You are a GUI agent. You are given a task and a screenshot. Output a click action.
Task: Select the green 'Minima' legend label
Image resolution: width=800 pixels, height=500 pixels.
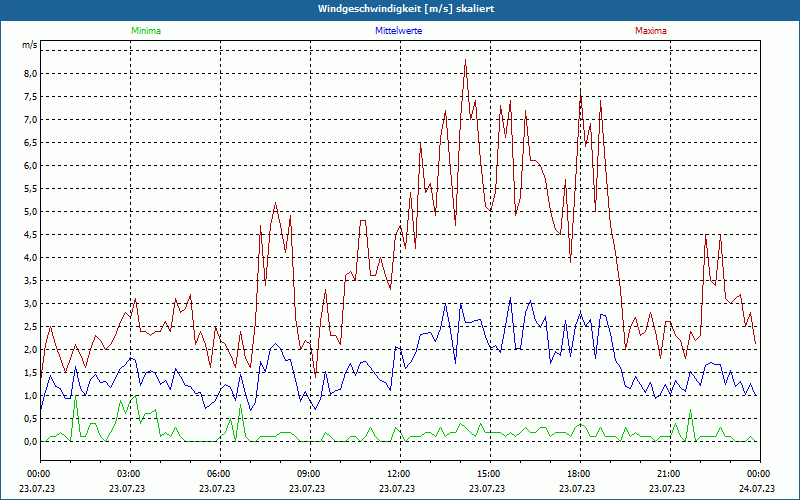pyautogui.click(x=146, y=31)
